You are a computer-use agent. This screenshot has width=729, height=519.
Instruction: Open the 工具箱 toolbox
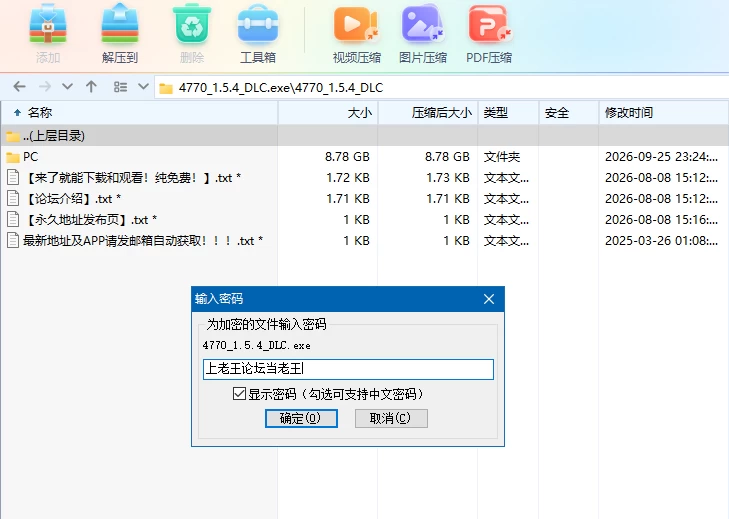click(258, 24)
